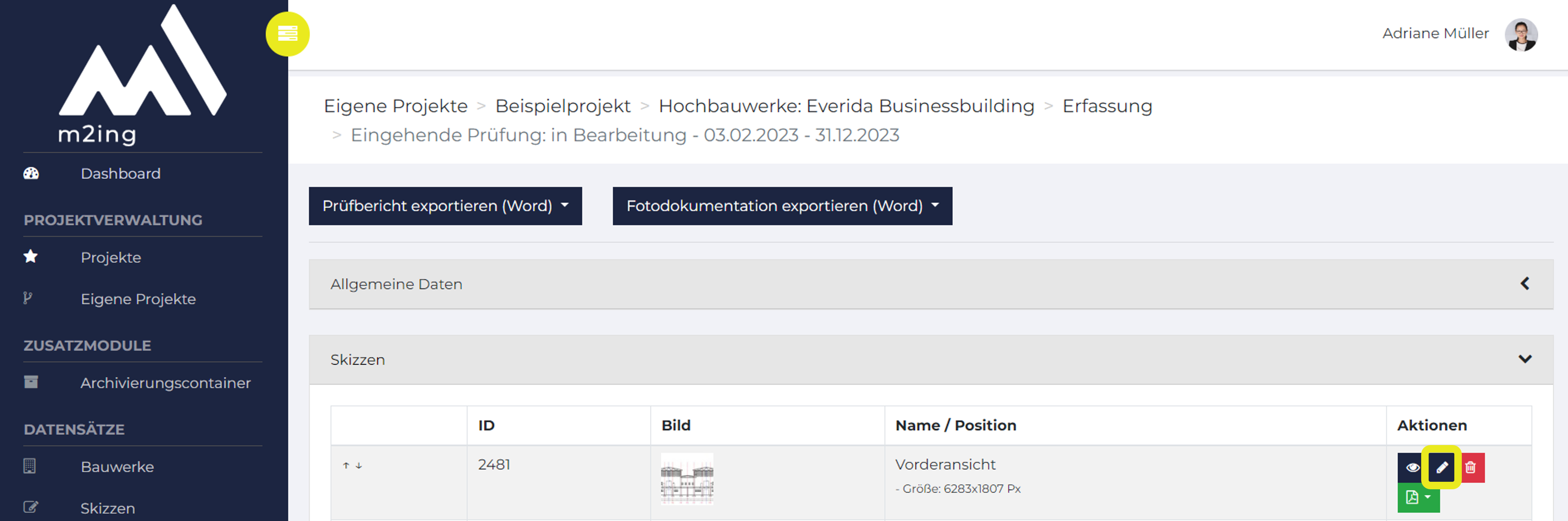
Task: Open Bauwerke in the sidebar
Action: (118, 467)
